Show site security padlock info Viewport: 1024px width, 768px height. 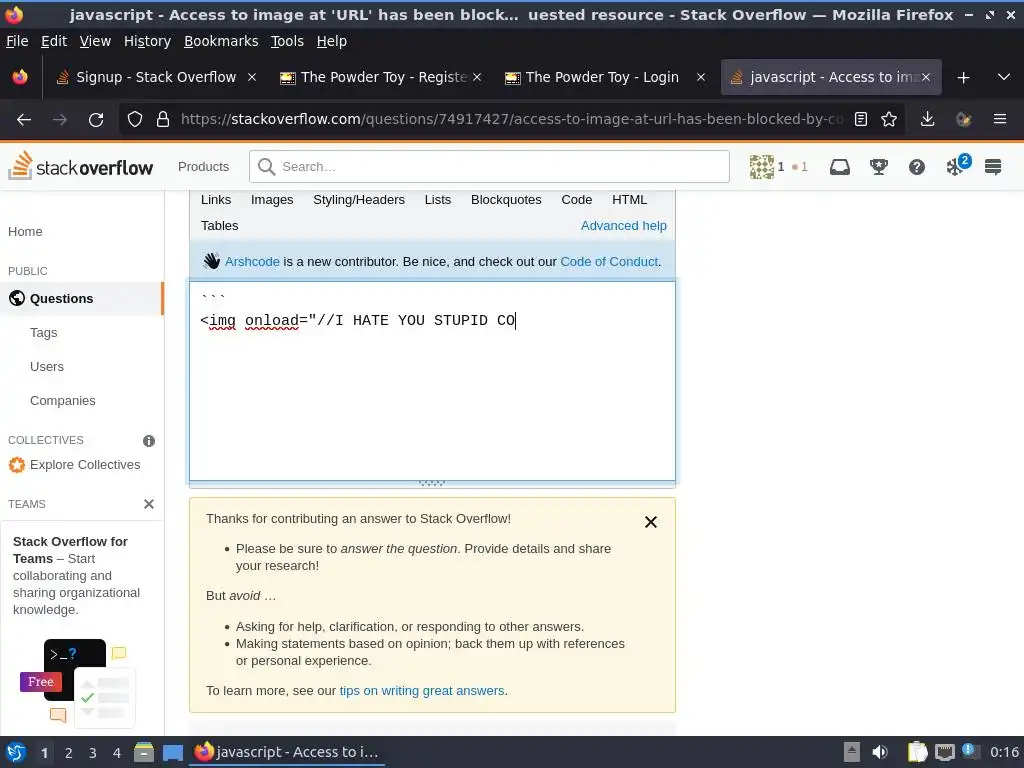pyautogui.click(x=163, y=120)
